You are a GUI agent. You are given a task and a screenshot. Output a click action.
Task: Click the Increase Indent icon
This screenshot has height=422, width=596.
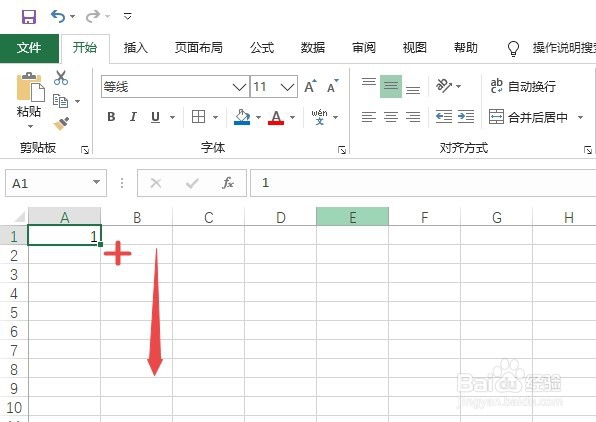[x=466, y=117]
